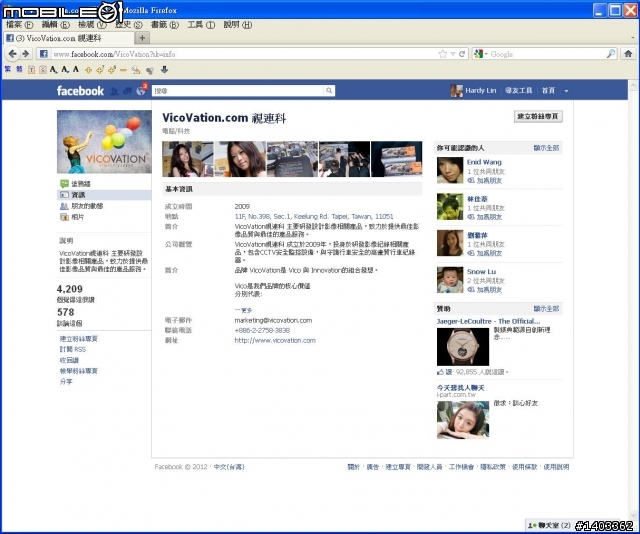
Task: Click 中文(台灣) language link in footer
Action: (229, 467)
